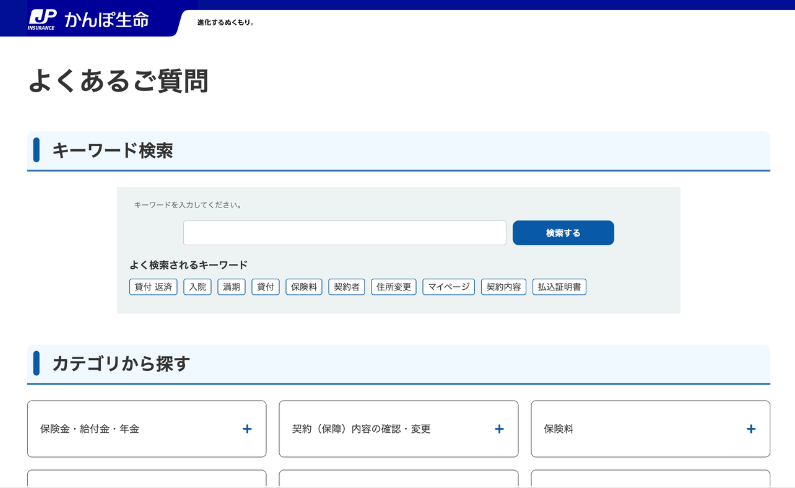795x488 pixels.
Task: Click the plus icon on 保険金・給付金・年金
Action: [x=247, y=429]
